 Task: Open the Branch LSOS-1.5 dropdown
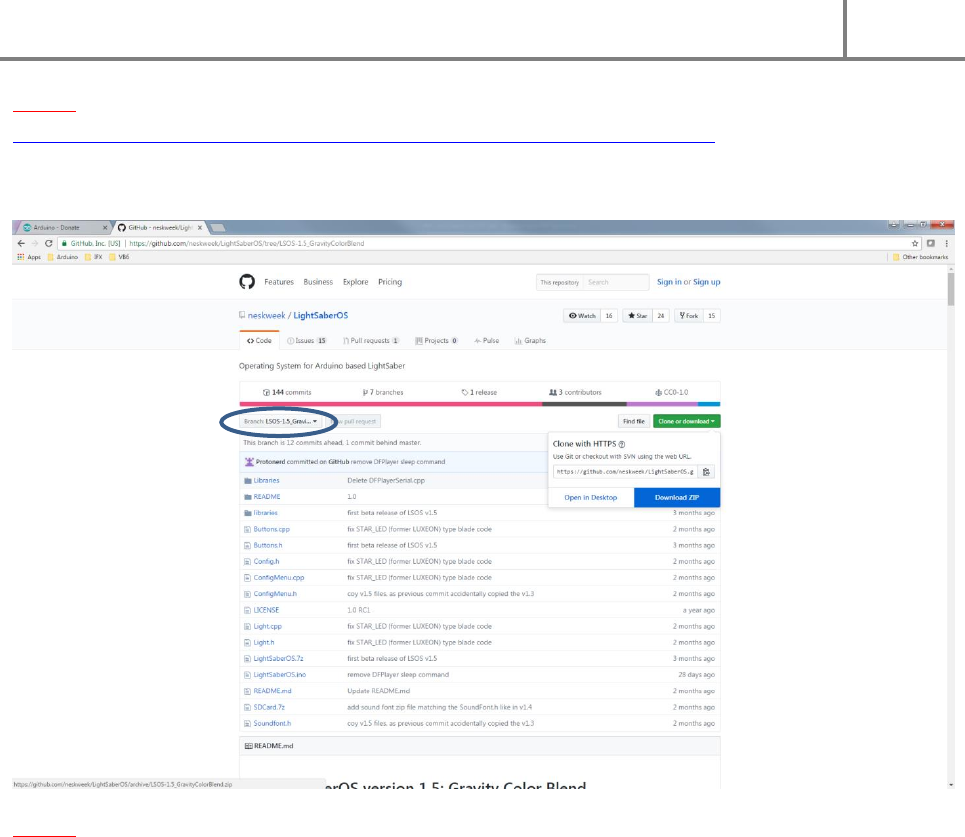(281, 422)
